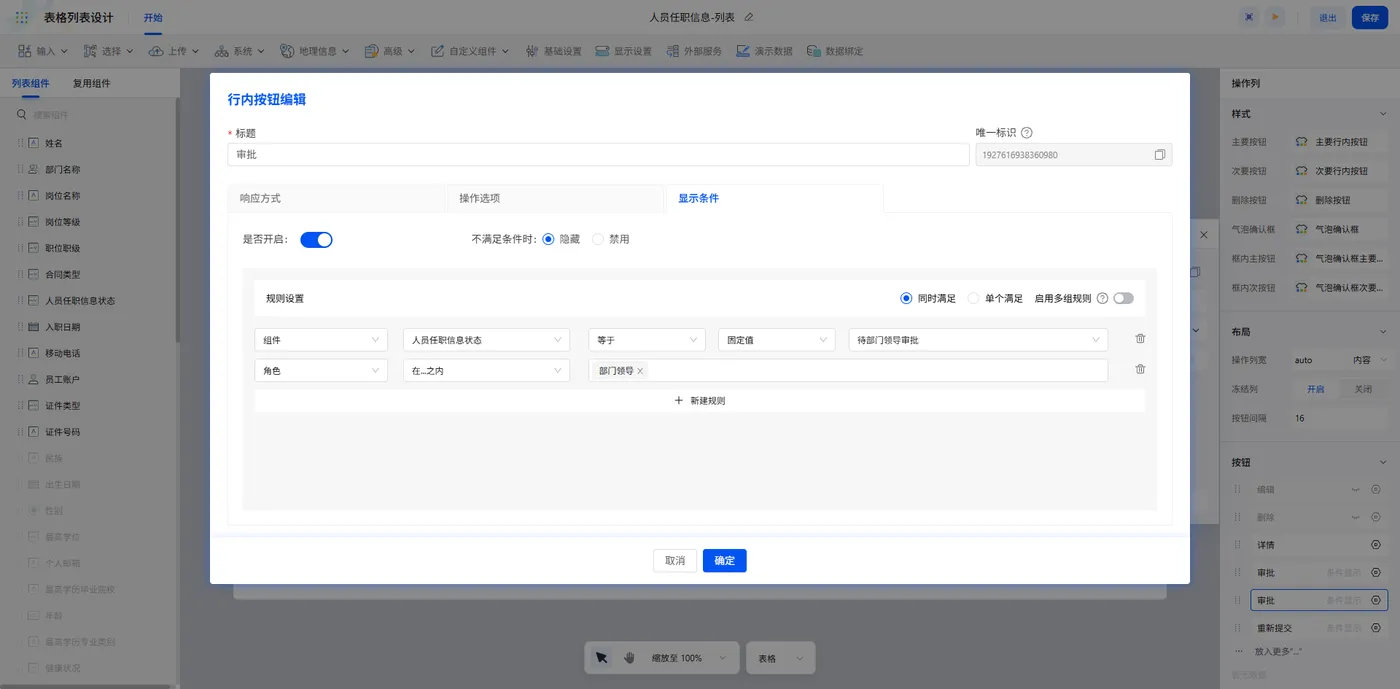Open the app grid menu icon

point(22,17)
